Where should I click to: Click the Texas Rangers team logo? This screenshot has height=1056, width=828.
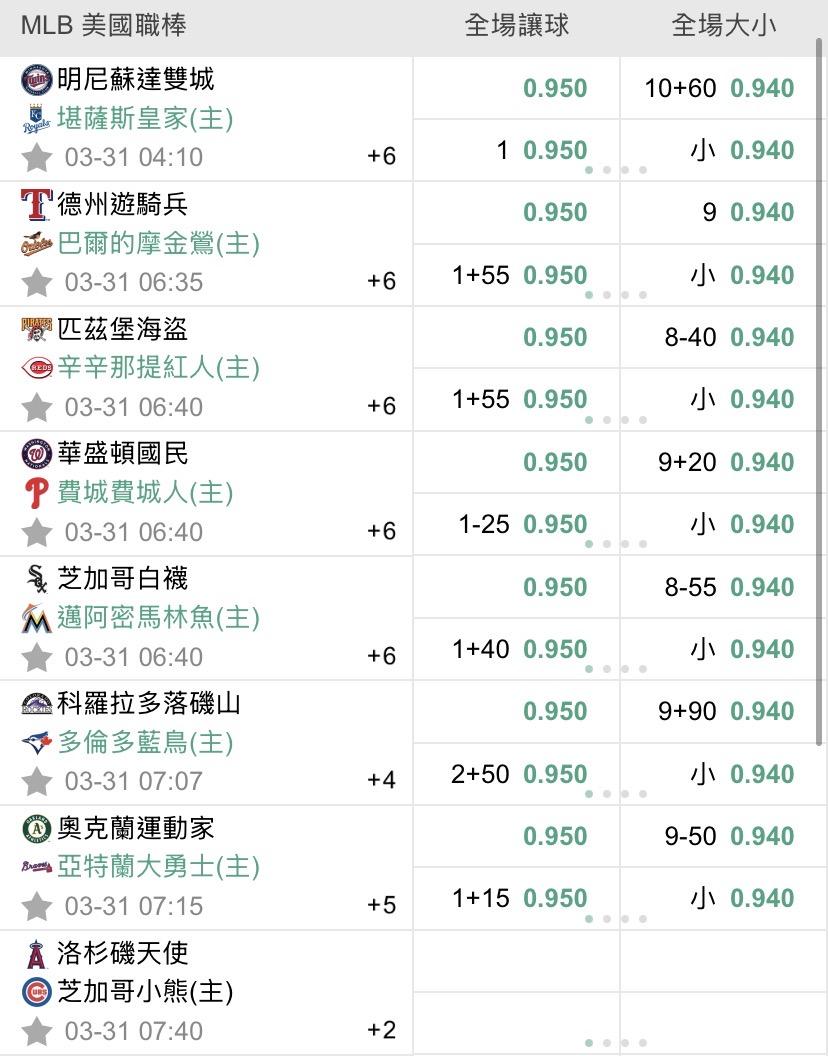pos(37,204)
